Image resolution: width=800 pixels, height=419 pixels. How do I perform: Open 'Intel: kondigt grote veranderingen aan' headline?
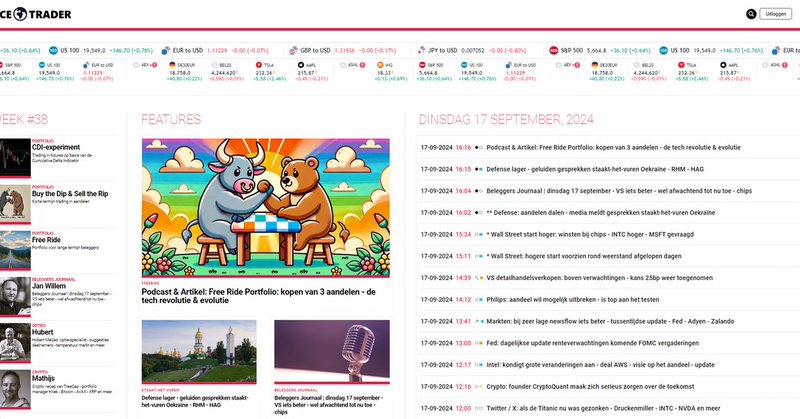601,365
